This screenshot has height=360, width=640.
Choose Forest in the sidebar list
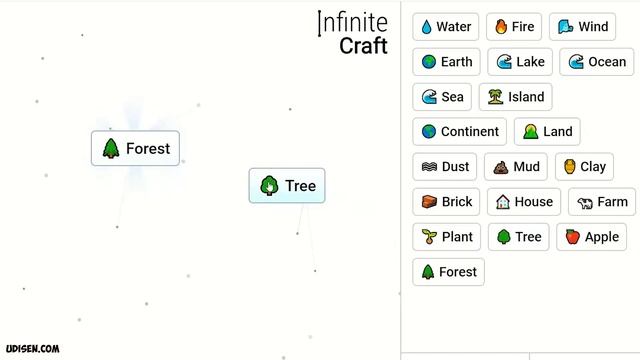click(x=449, y=272)
